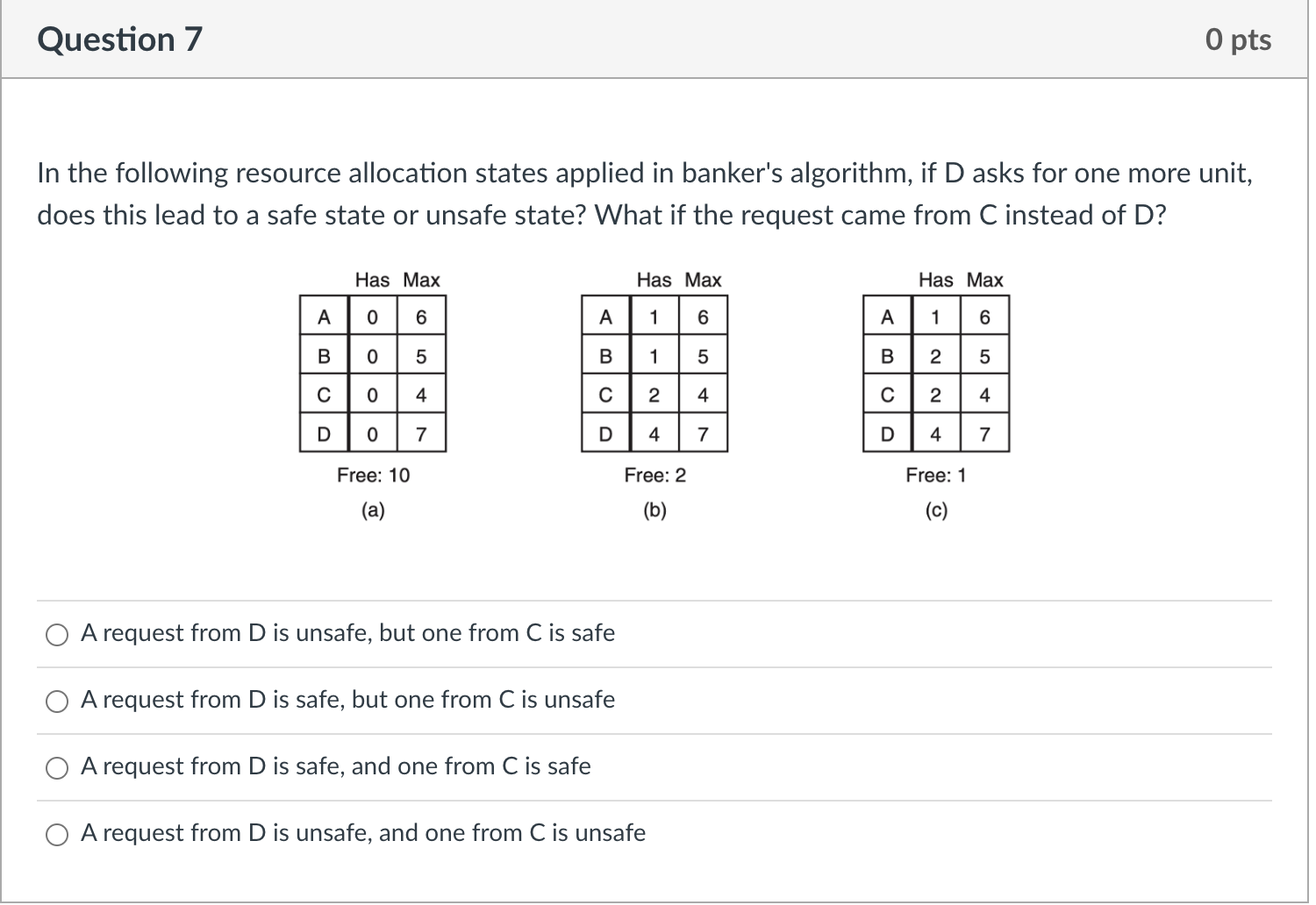Viewport: 1316px width, 905px height.
Task: Select radio option 'A request from D is unsafe, but one from C is safe'
Action: pos(58,634)
